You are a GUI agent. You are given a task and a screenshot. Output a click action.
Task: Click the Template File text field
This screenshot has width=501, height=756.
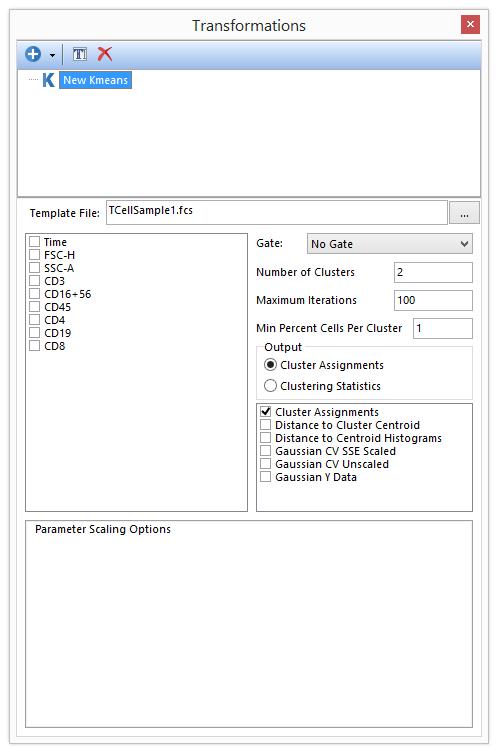tap(277, 213)
